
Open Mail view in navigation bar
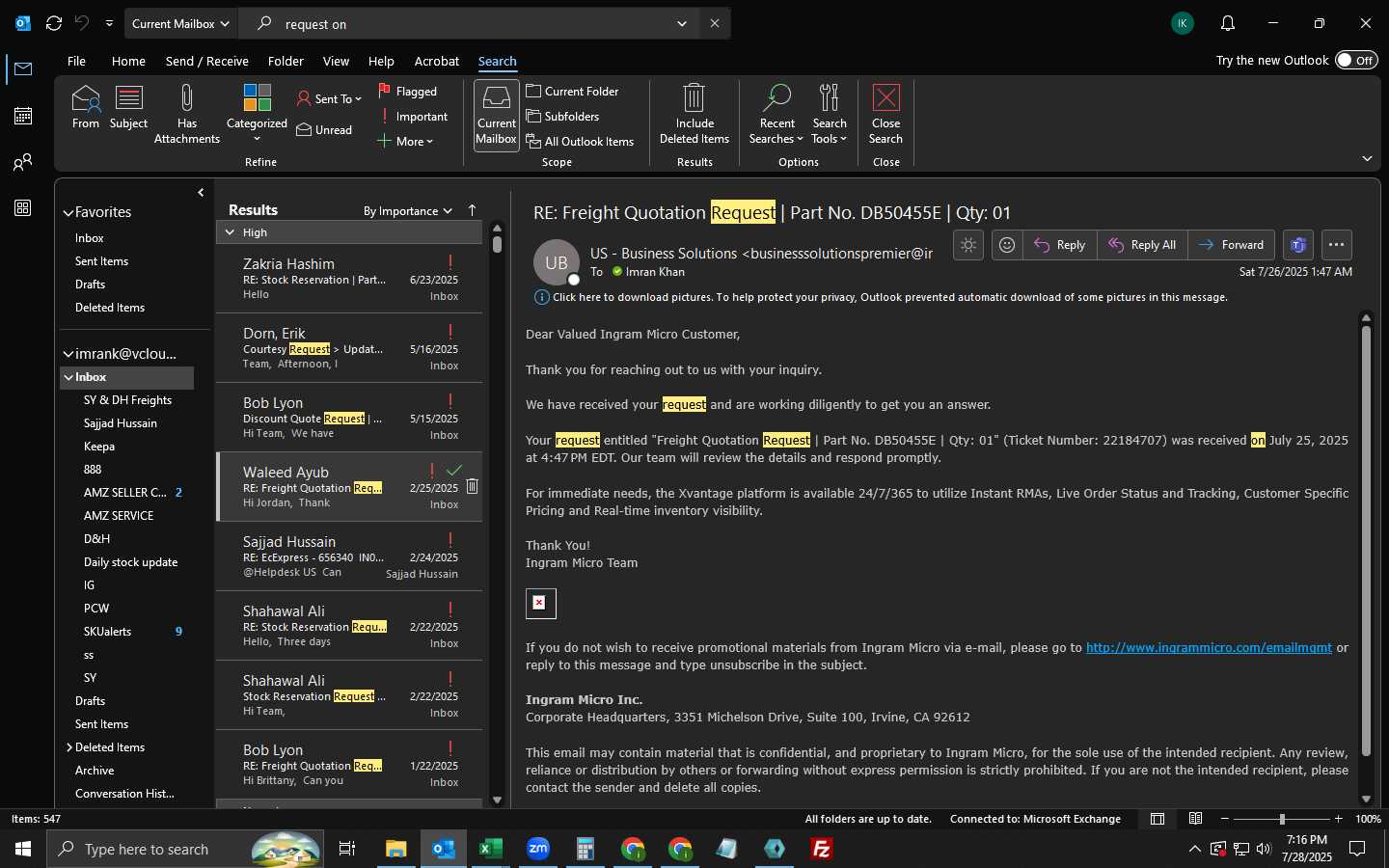(23, 69)
